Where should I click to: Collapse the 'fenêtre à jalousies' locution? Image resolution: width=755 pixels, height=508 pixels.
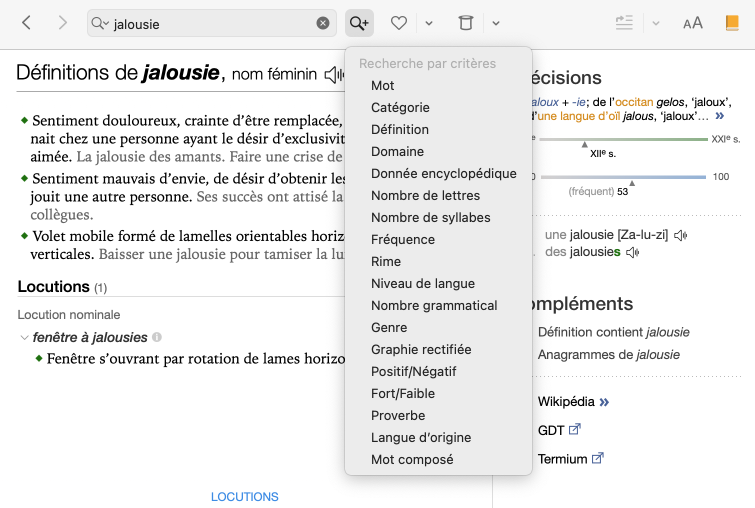pyautogui.click(x=24, y=338)
